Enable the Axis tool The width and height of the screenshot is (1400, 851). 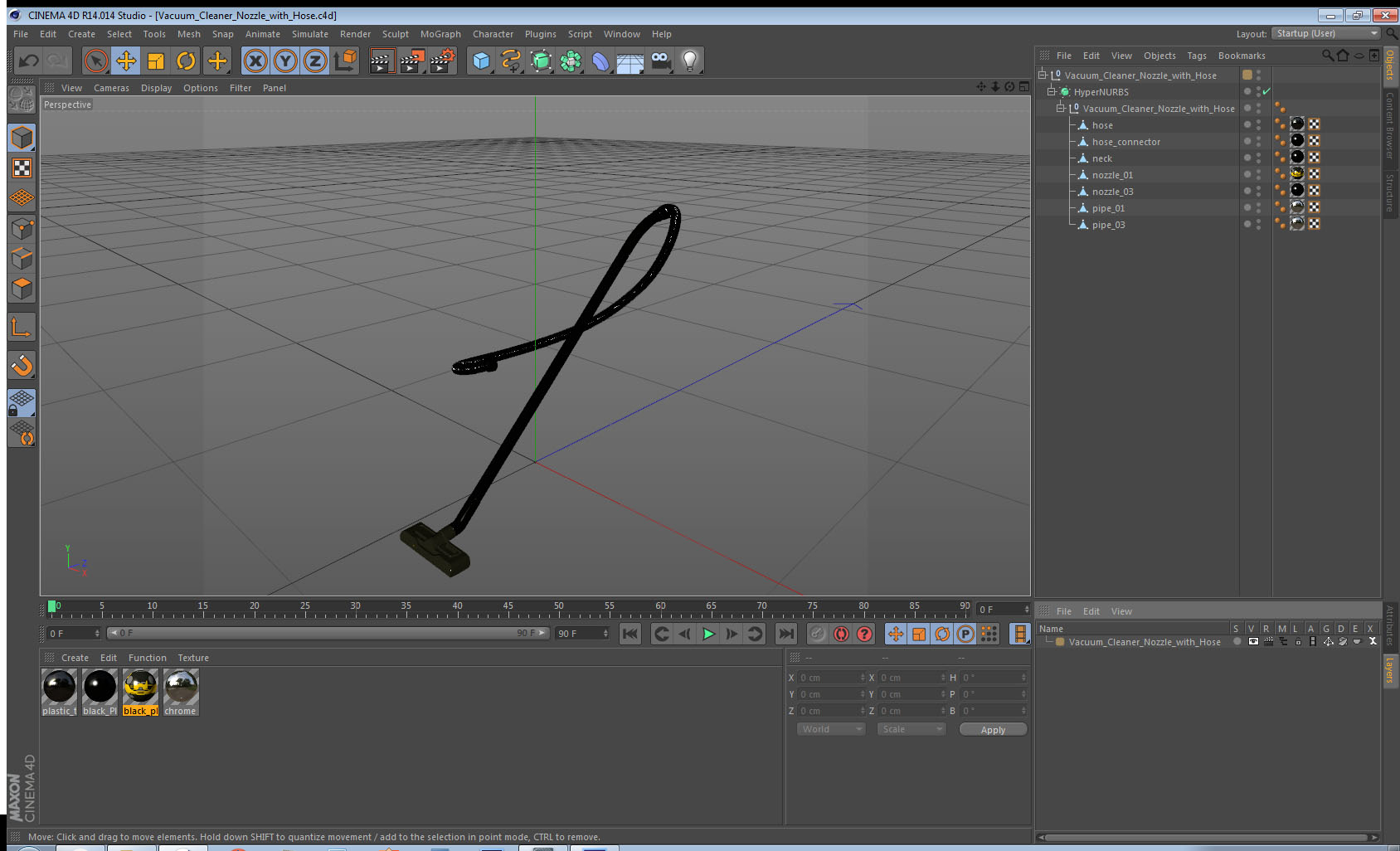[x=22, y=328]
